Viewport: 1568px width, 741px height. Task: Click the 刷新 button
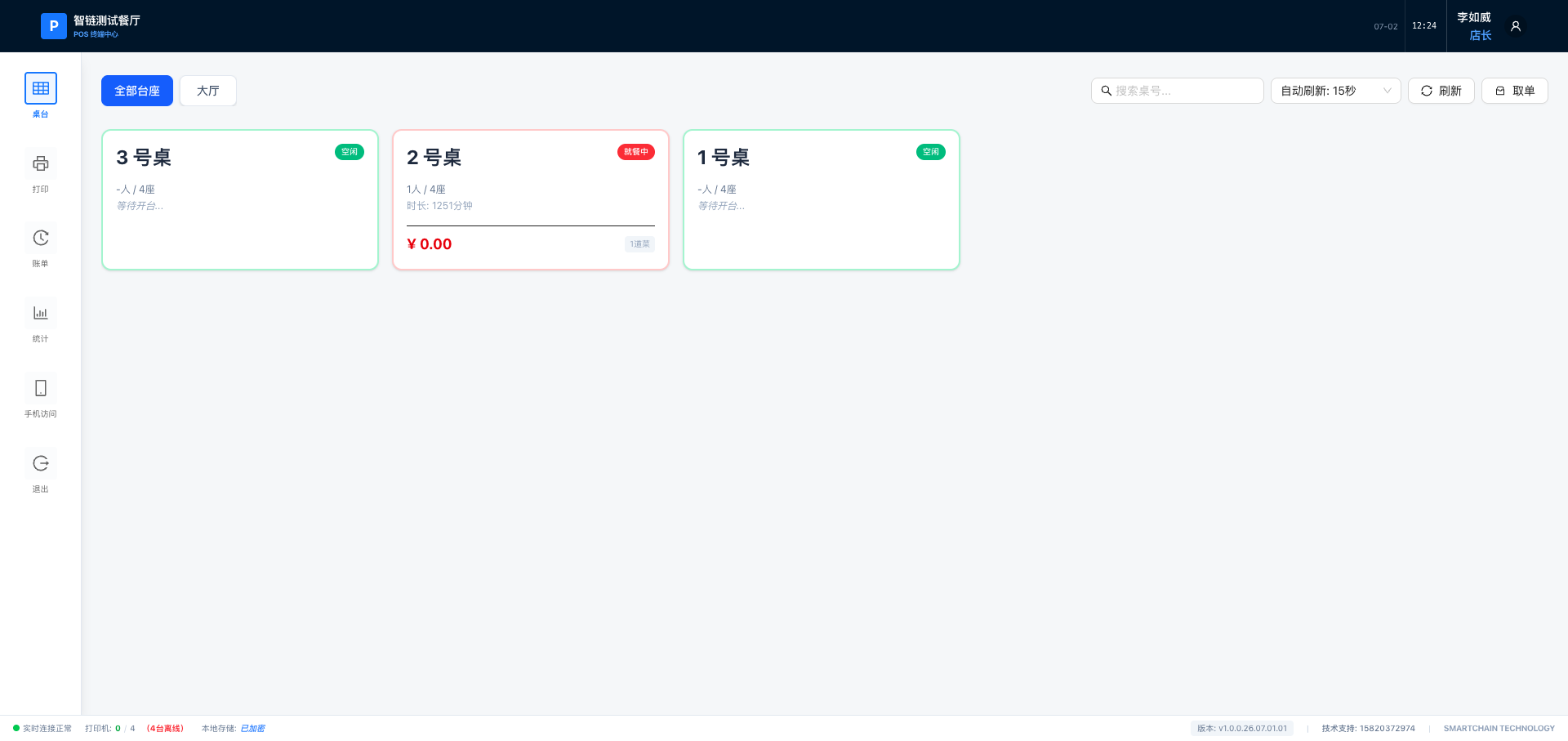tap(1441, 91)
